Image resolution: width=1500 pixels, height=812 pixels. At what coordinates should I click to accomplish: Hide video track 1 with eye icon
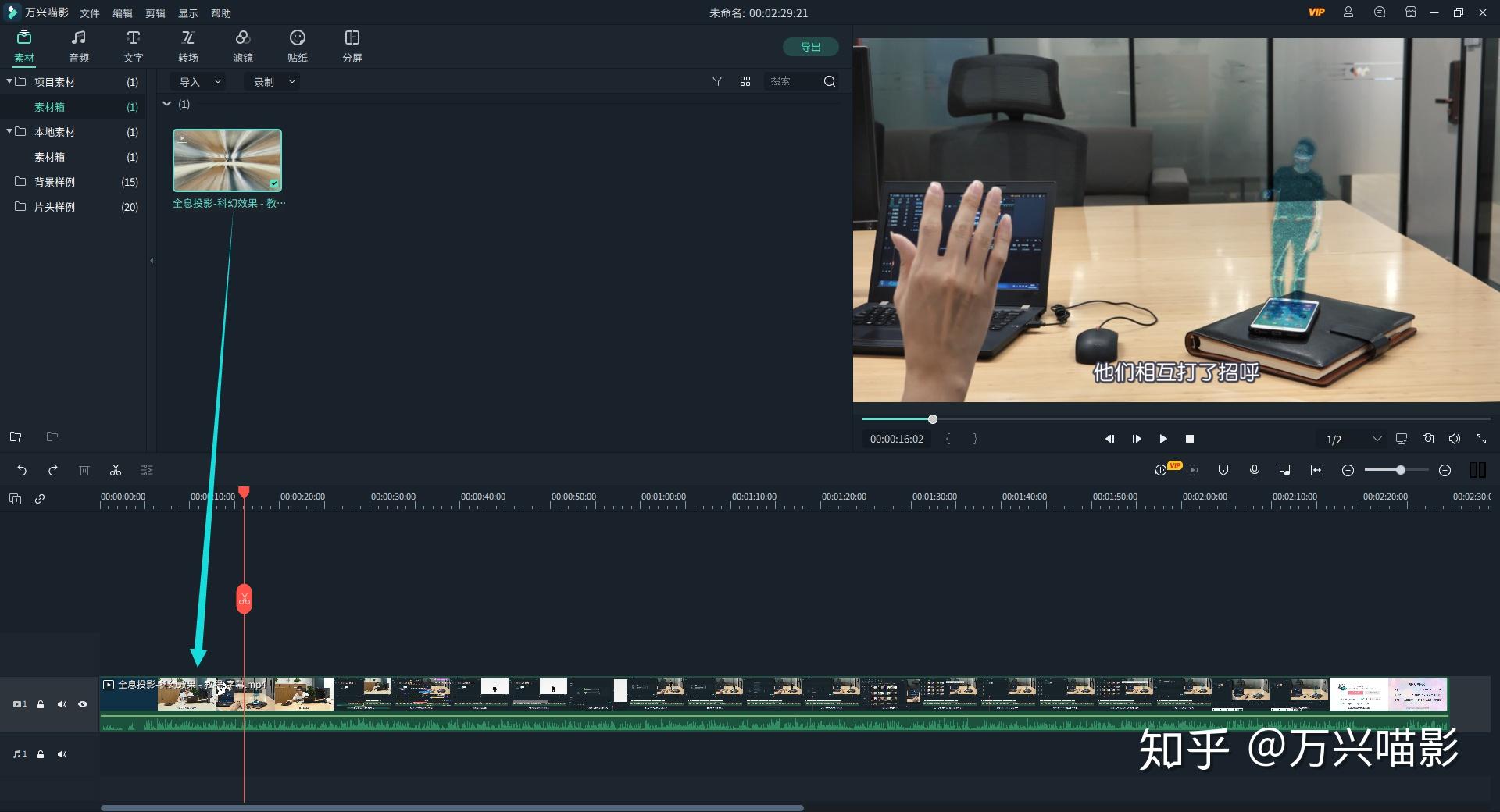click(83, 704)
